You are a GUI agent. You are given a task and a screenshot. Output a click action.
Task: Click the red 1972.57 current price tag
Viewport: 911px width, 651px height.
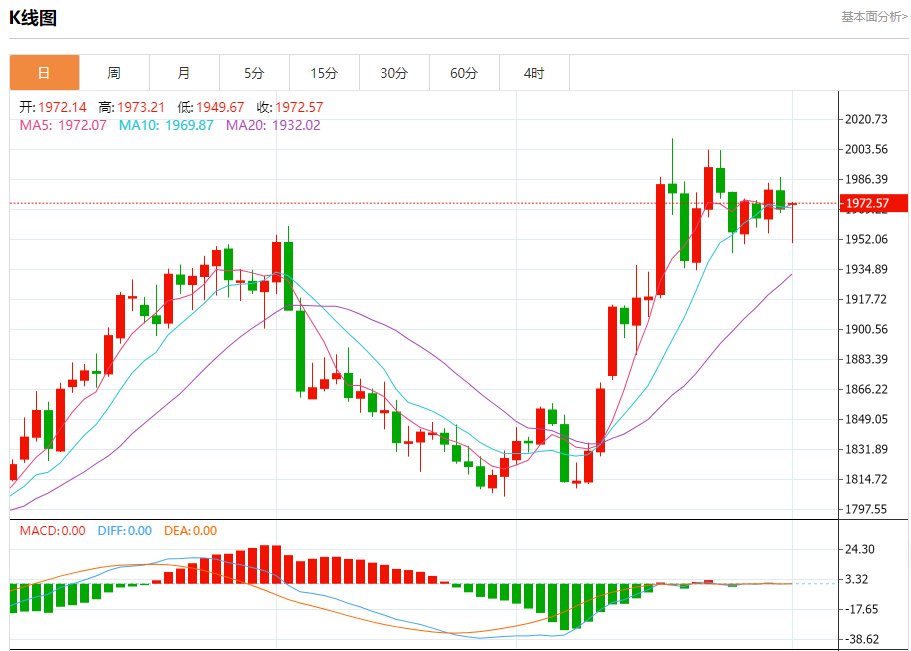(874, 203)
